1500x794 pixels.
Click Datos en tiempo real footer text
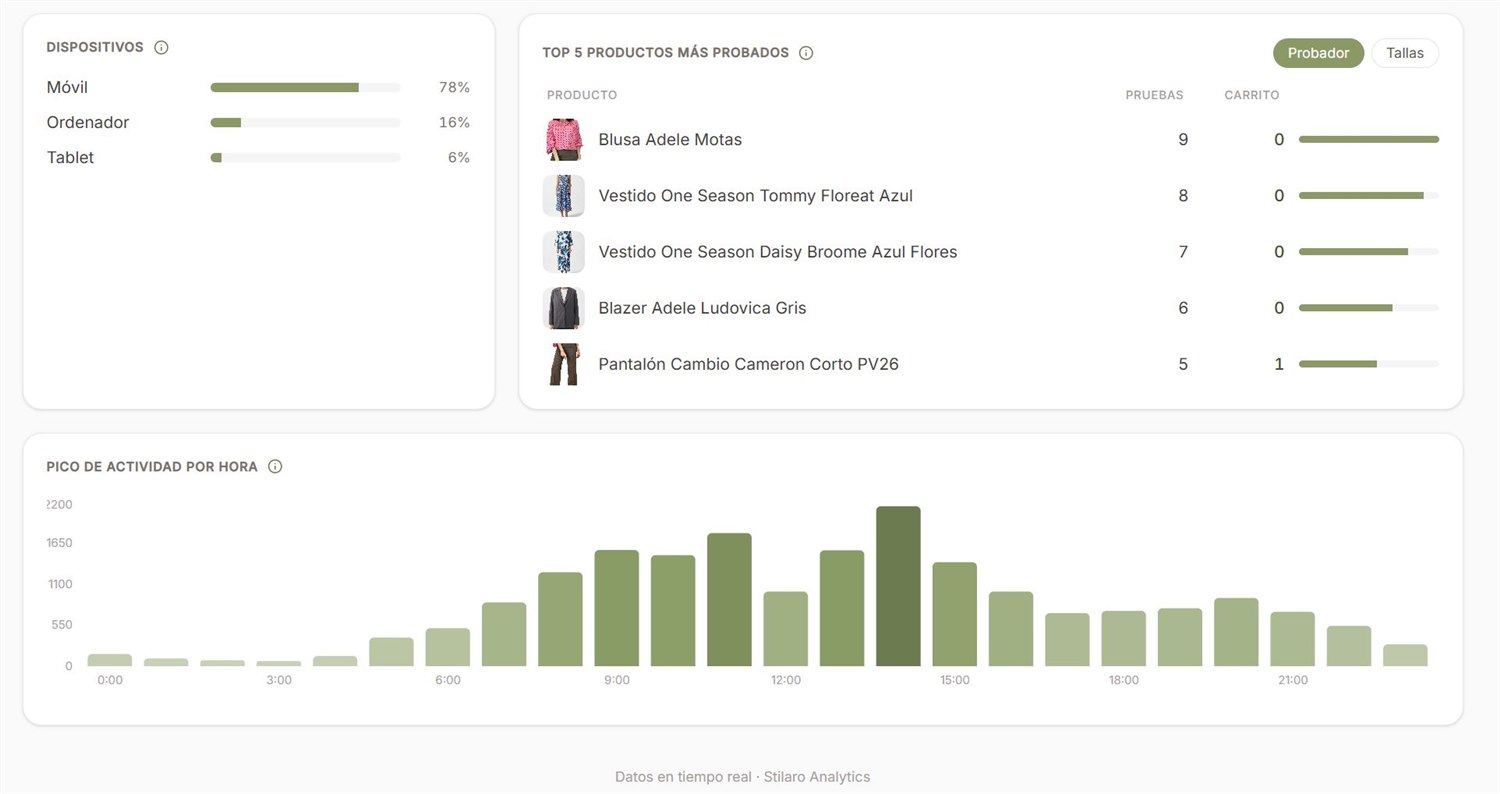(x=742, y=776)
